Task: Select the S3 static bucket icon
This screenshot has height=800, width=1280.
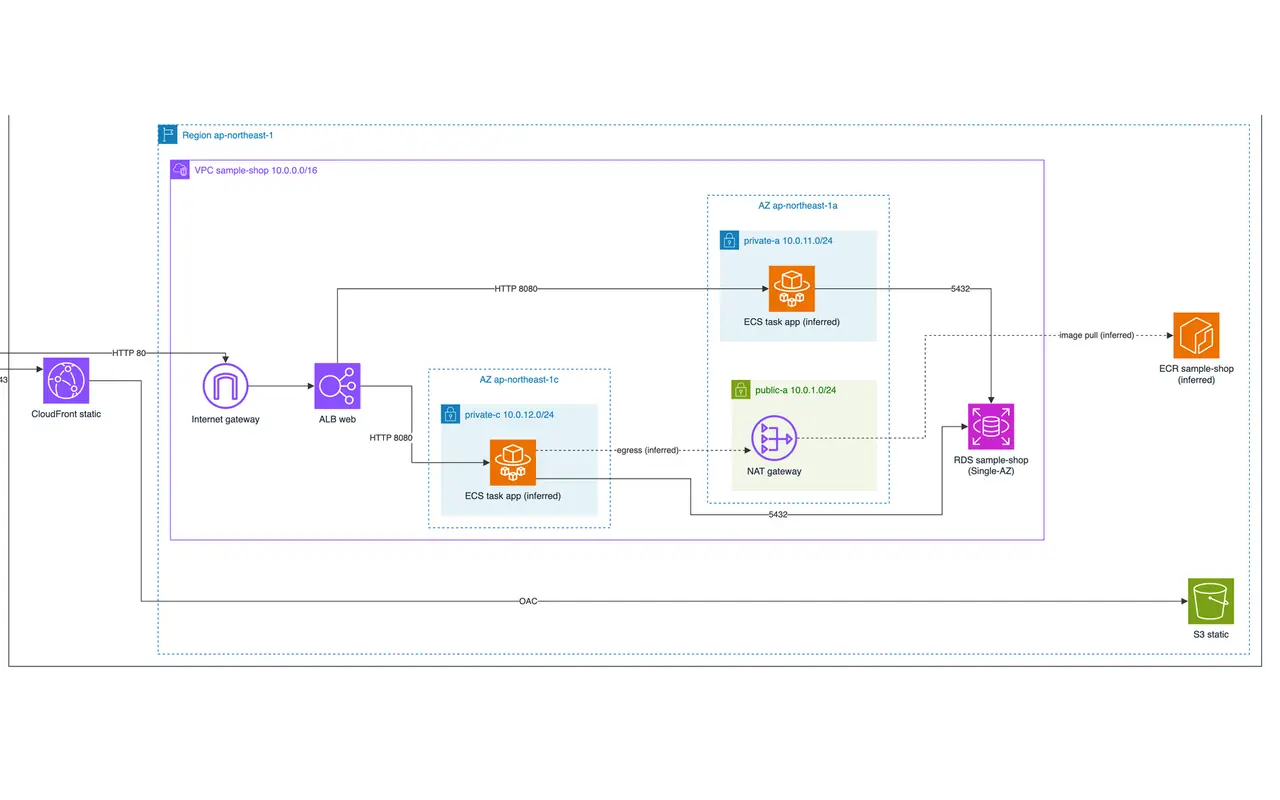Action: pyautogui.click(x=1211, y=601)
